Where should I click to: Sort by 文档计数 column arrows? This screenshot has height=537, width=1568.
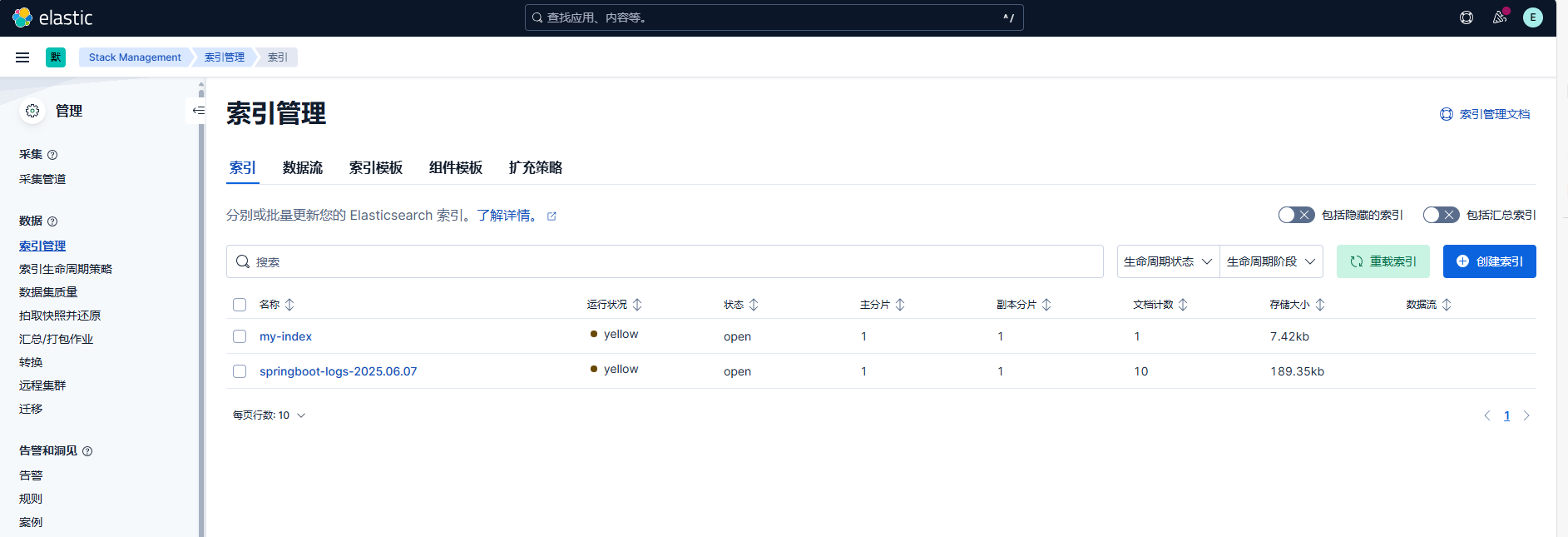click(x=1183, y=305)
